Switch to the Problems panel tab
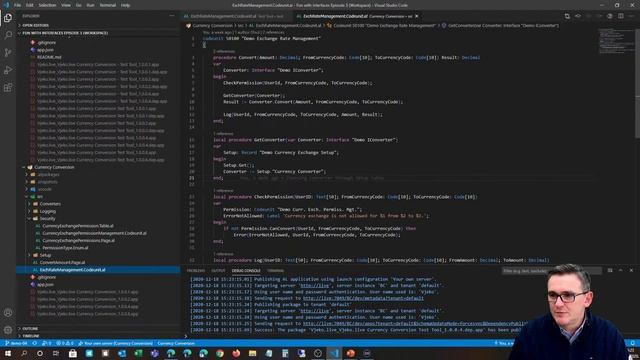Image resolution: width=640 pixels, height=360 pixels. pyautogui.click(x=196, y=271)
